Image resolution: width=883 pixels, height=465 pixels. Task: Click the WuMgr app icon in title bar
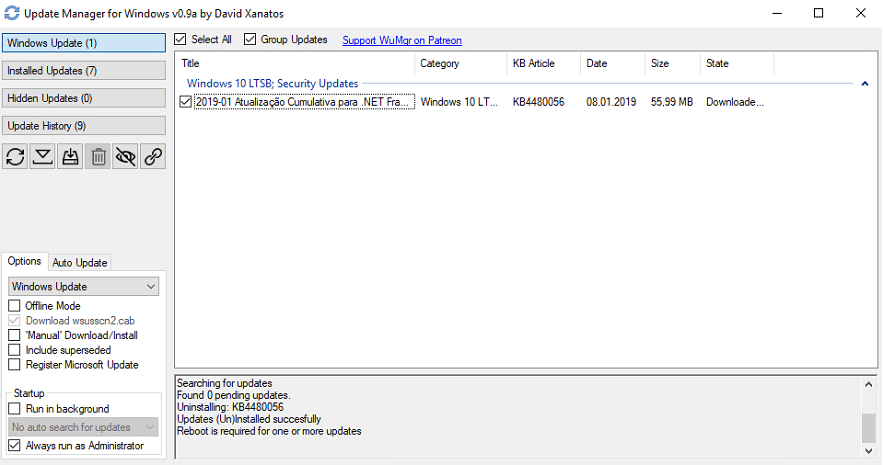(12, 13)
